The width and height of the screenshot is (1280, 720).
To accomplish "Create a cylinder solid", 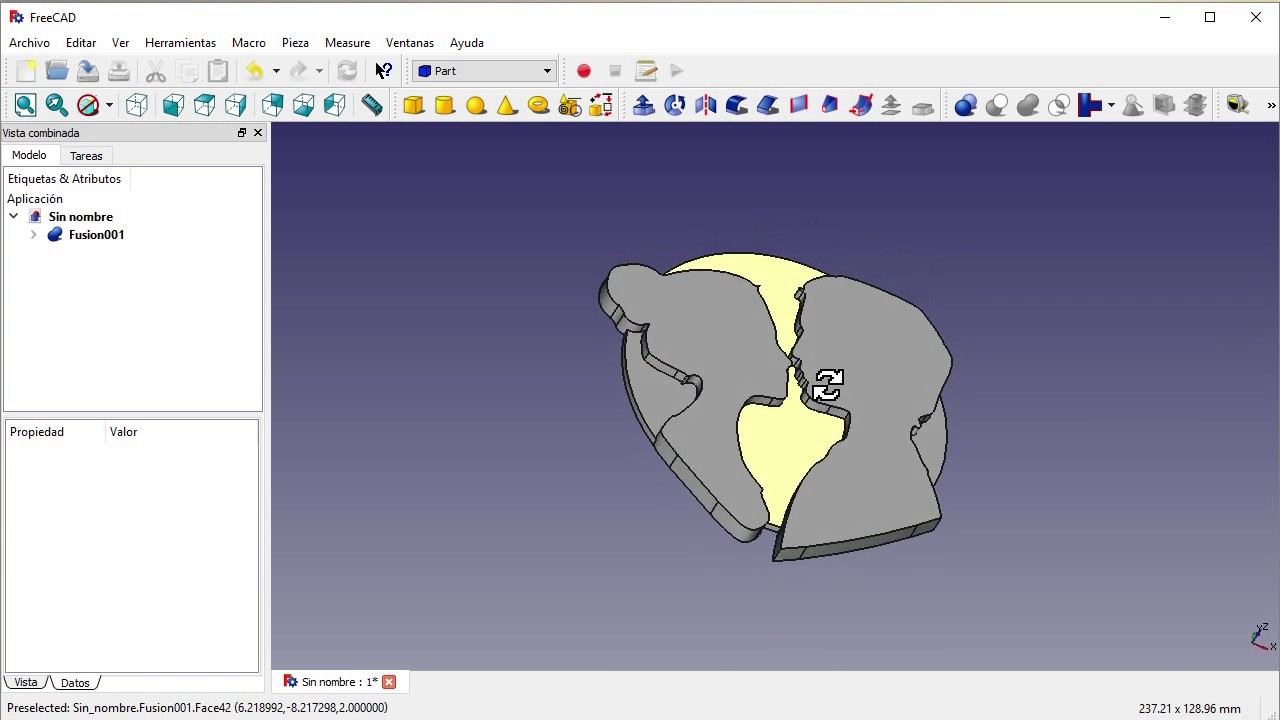I will 445,105.
